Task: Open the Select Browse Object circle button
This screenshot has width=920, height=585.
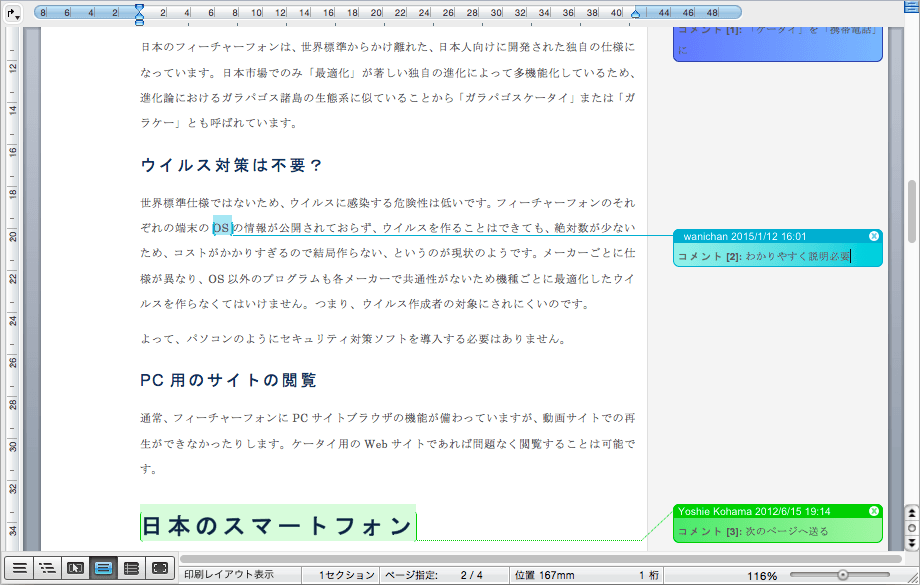Action: 911,528
